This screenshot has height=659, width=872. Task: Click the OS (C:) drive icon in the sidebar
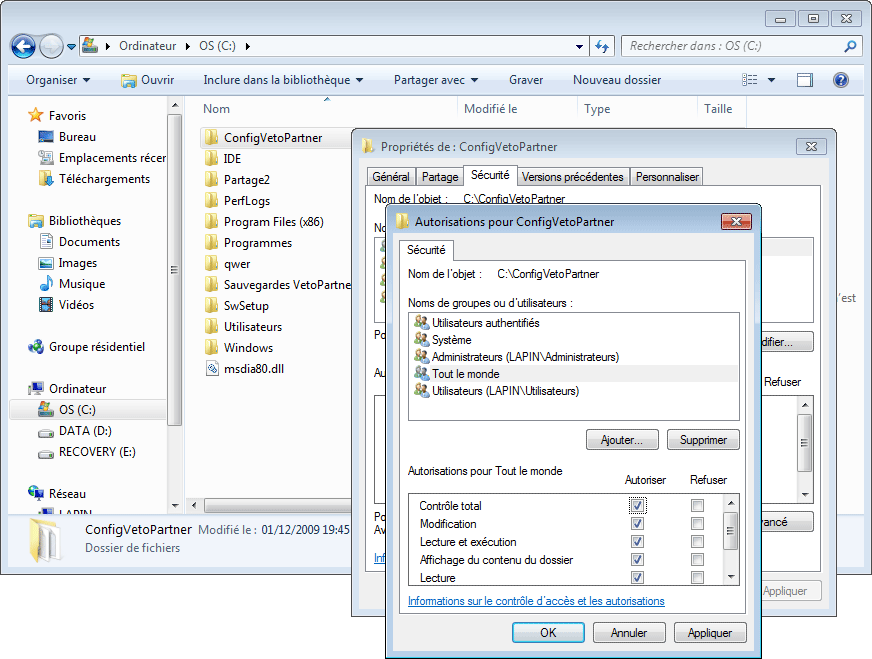tap(46, 409)
